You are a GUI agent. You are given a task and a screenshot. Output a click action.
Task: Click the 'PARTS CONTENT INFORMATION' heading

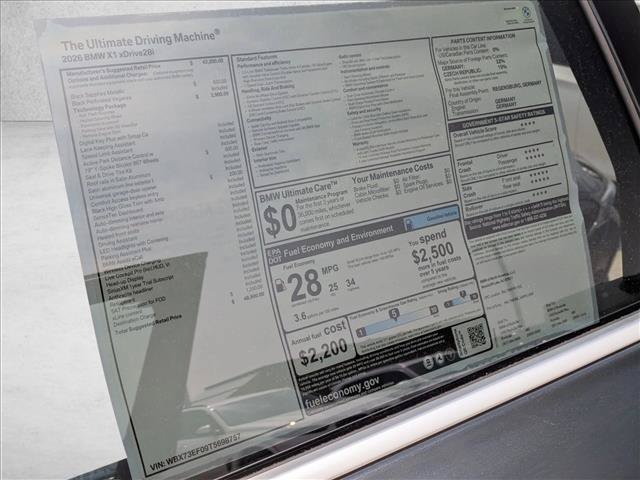(x=483, y=38)
